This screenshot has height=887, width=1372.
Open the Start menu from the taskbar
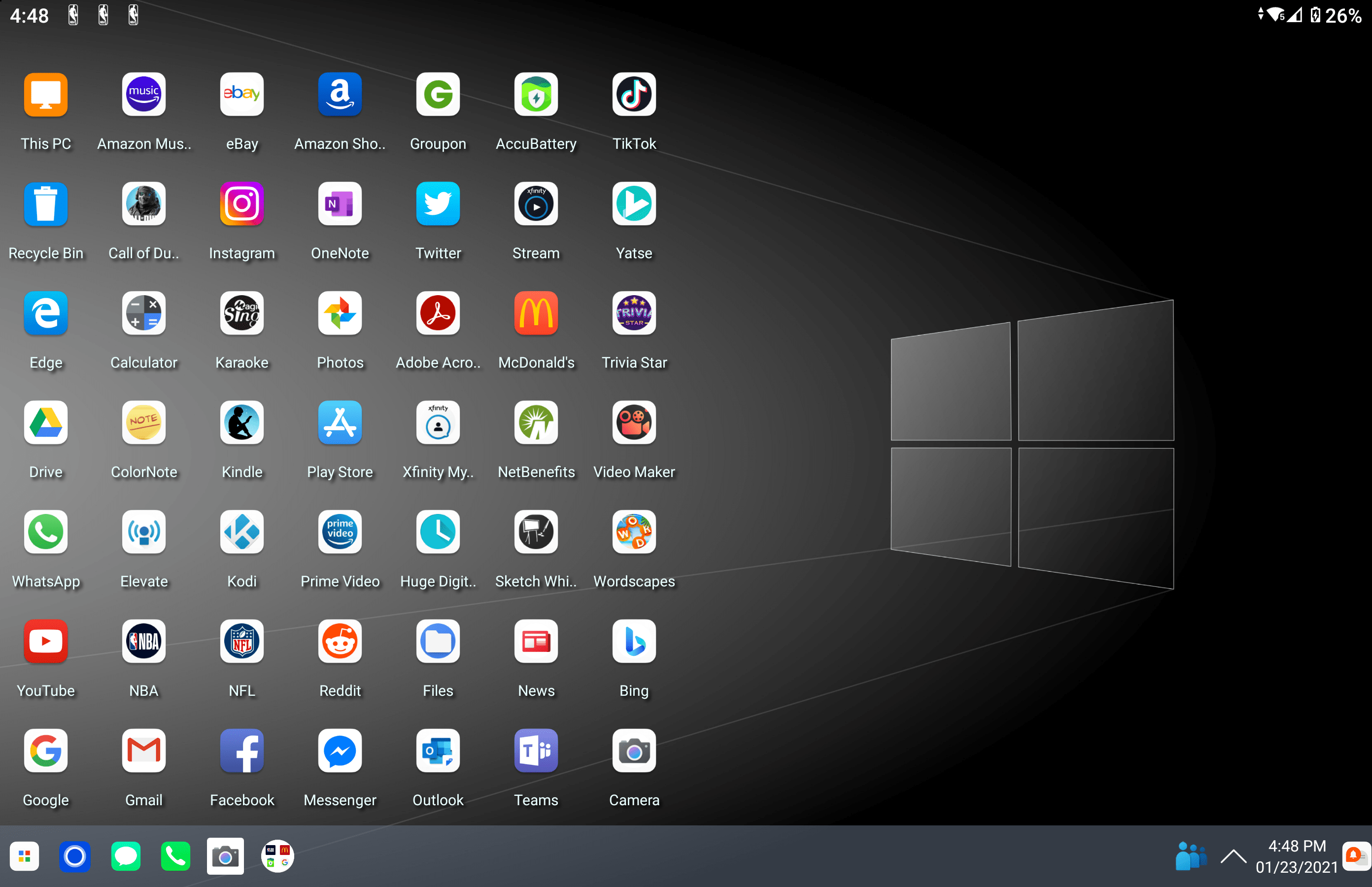pyautogui.click(x=24, y=856)
